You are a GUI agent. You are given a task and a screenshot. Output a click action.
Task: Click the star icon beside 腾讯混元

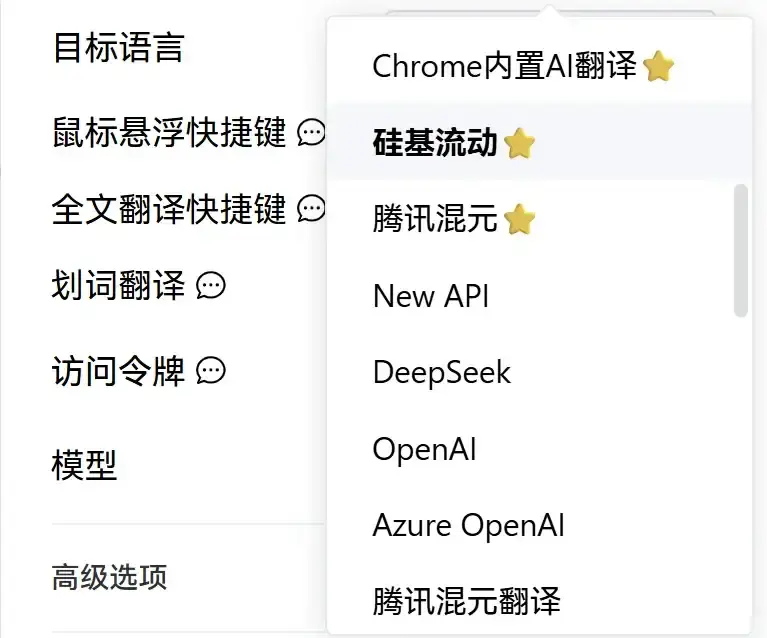pos(519,219)
